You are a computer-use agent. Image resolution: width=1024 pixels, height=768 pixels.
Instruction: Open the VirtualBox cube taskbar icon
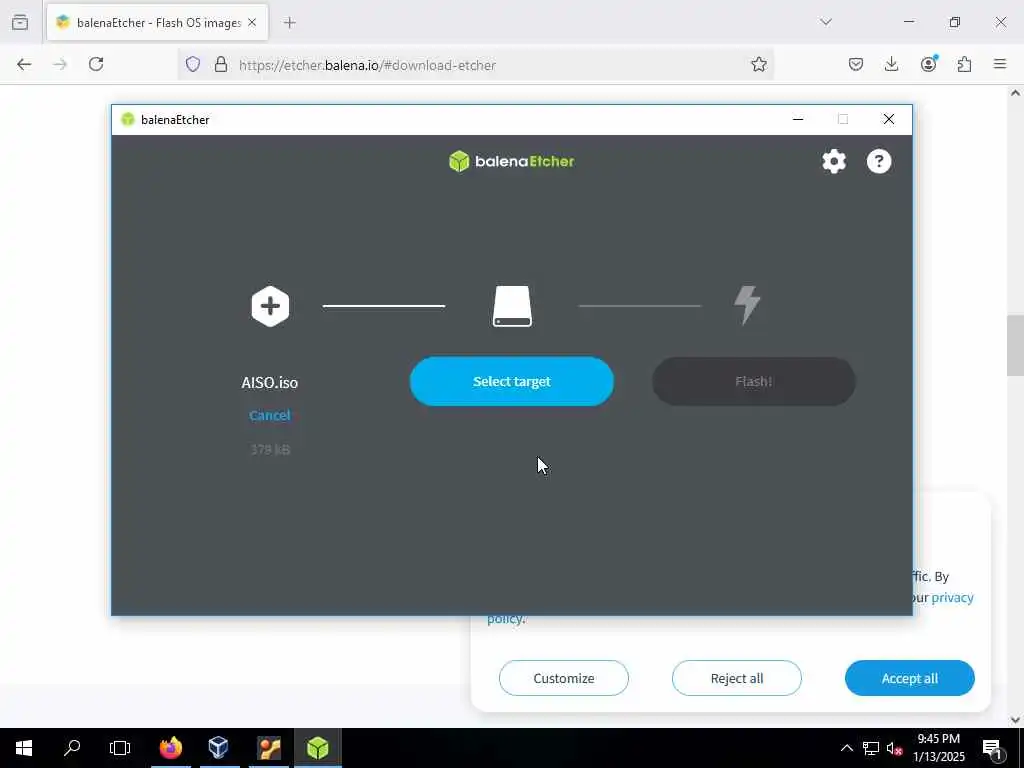tap(219, 748)
